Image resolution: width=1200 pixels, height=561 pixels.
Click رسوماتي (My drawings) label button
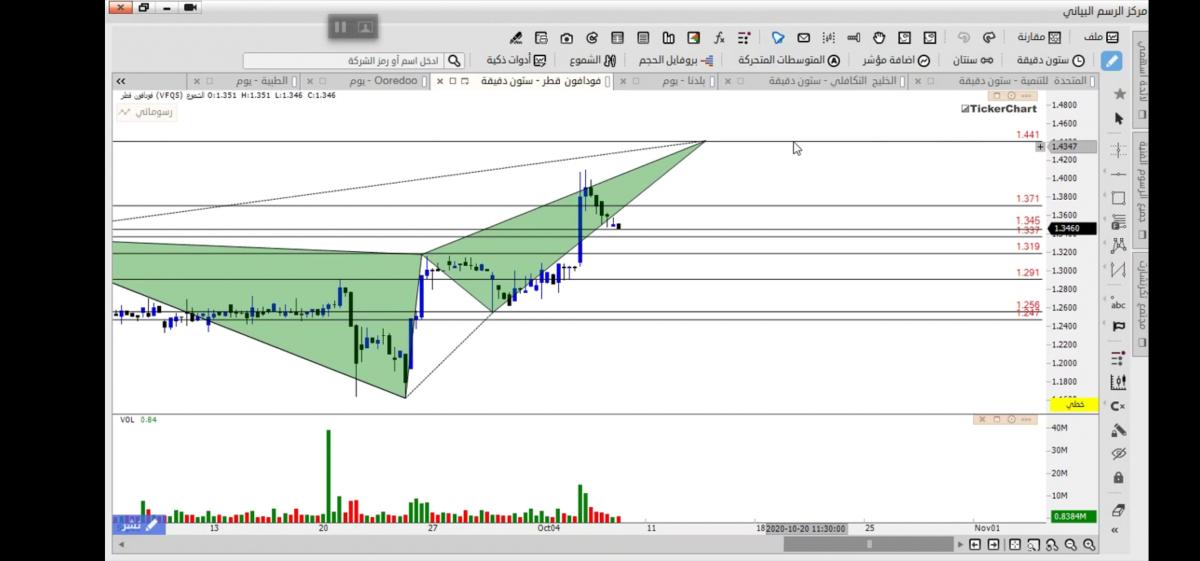coord(145,113)
